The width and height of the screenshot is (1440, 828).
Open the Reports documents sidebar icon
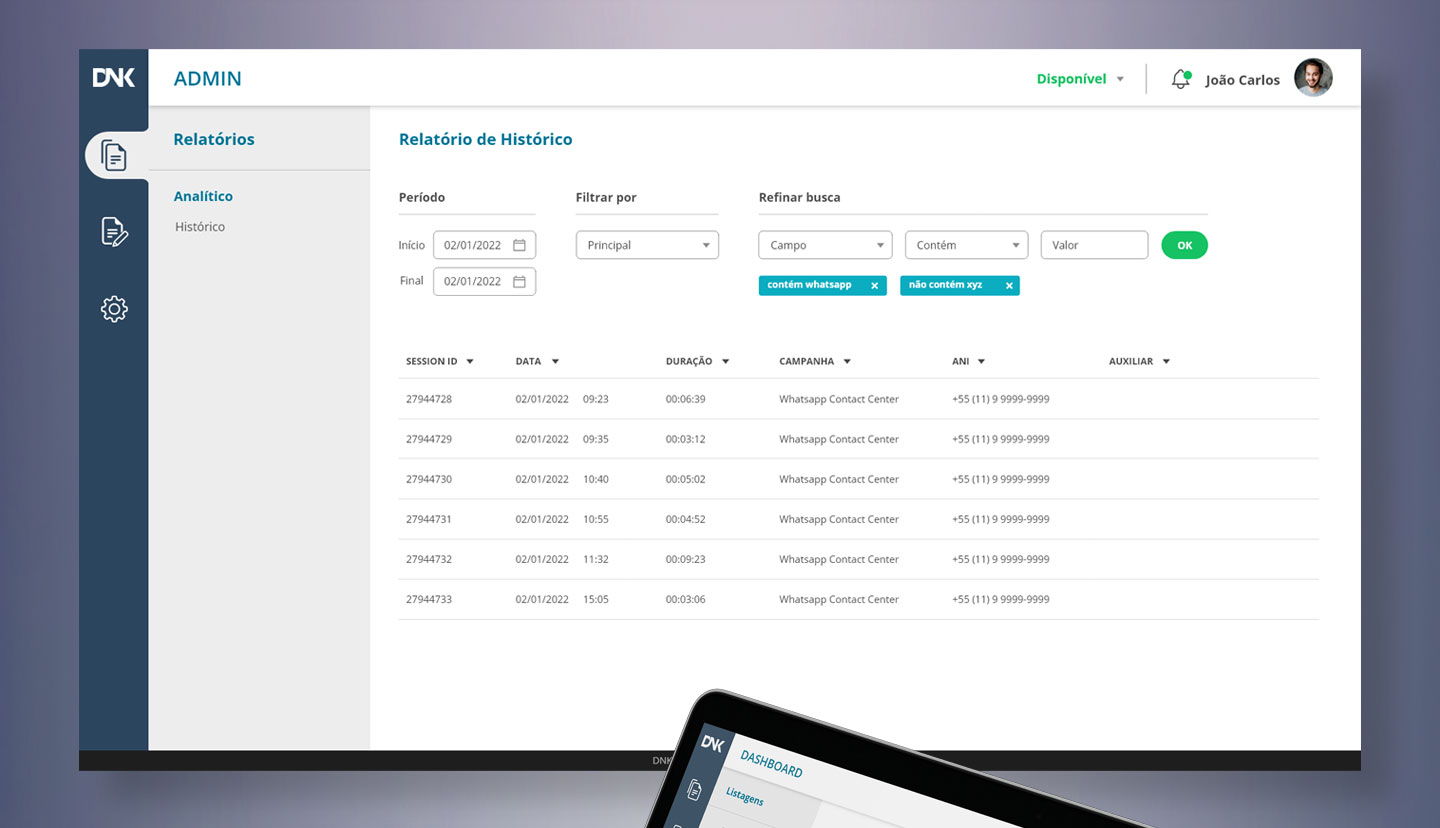114,156
